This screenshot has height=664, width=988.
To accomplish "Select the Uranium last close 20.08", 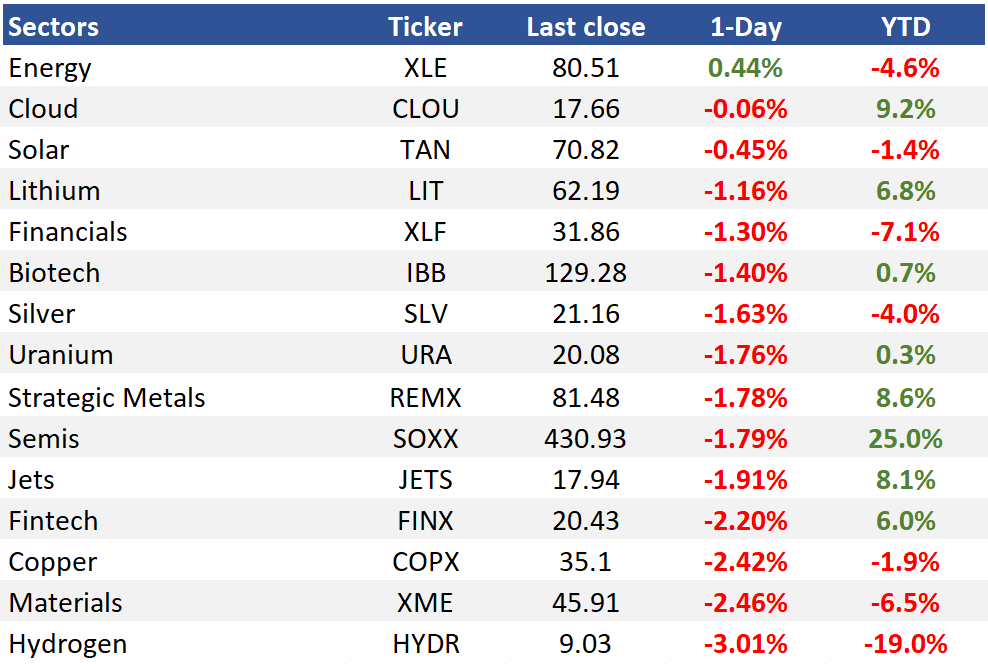I will (586, 355).
